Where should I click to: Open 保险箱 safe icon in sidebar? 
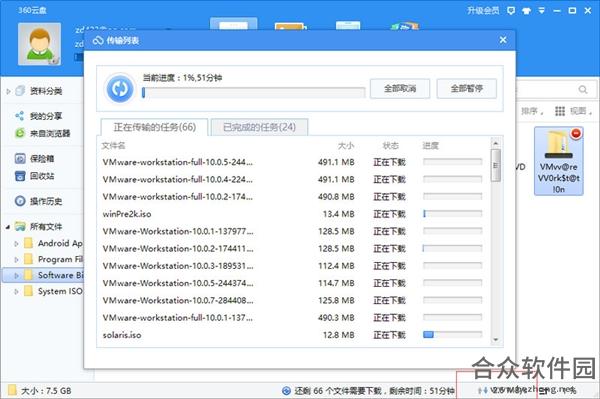(x=20, y=158)
